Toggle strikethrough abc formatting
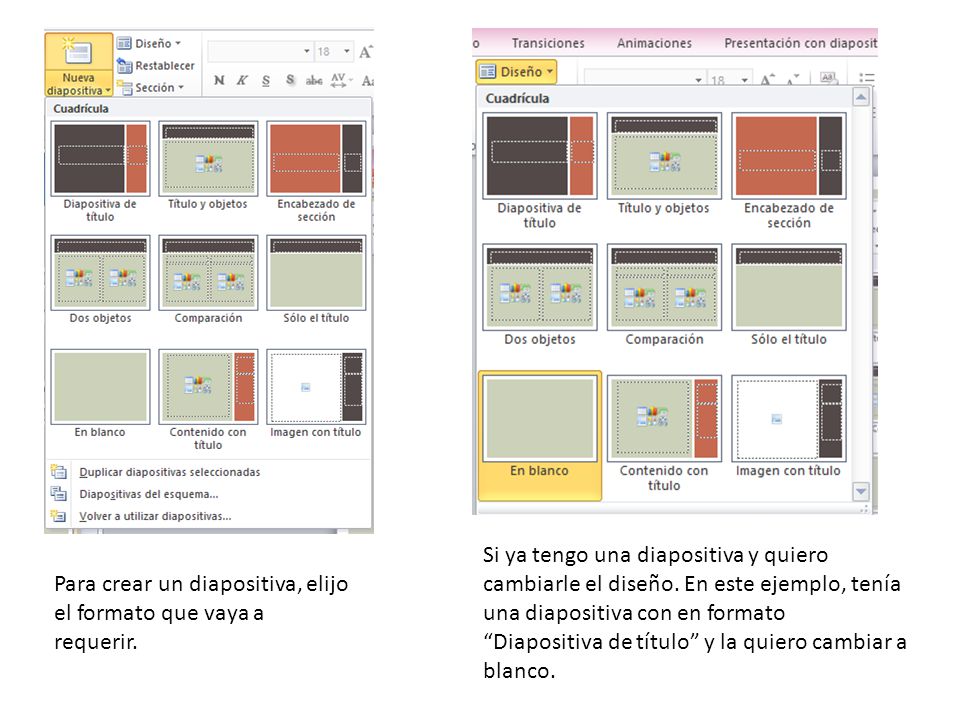This screenshot has height=720, width=960. pos(314,80)
